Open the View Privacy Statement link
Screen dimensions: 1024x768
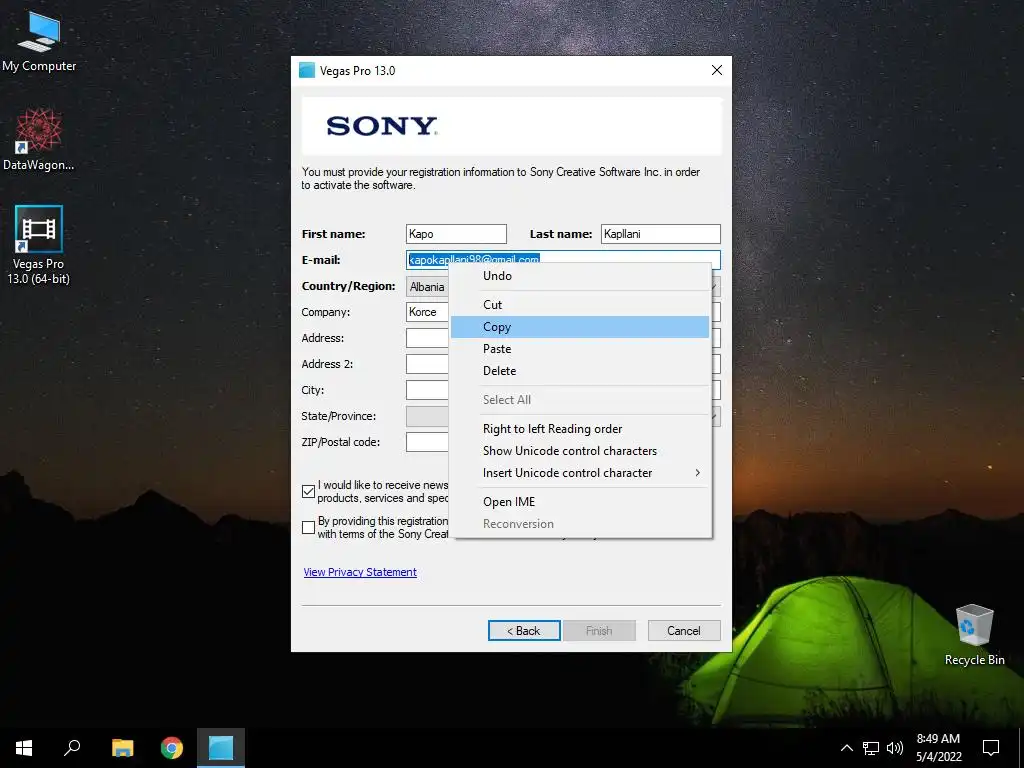coord(360,572)
